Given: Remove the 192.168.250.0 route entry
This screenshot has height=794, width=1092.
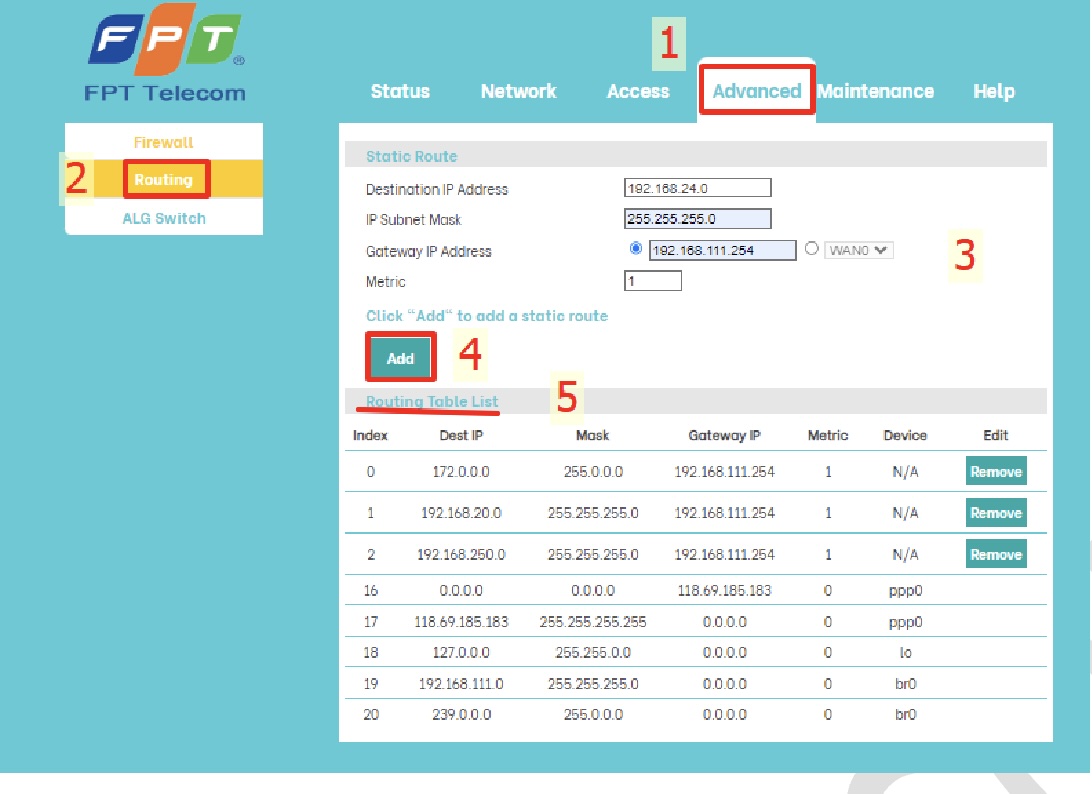Looking at the screenshot, I should [995, 554].
